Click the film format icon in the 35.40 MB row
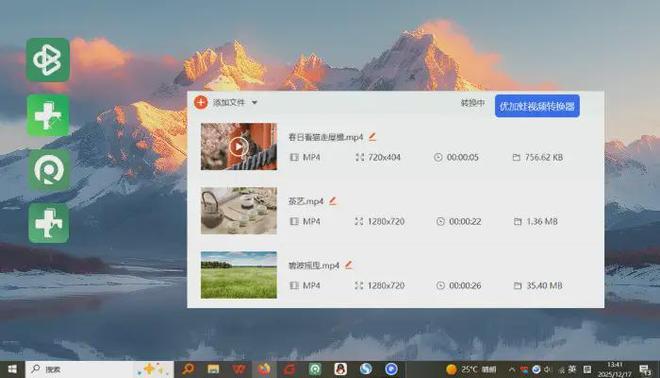Screen dimensions: 660x378 pyautogui.click(x=294, y=285)
